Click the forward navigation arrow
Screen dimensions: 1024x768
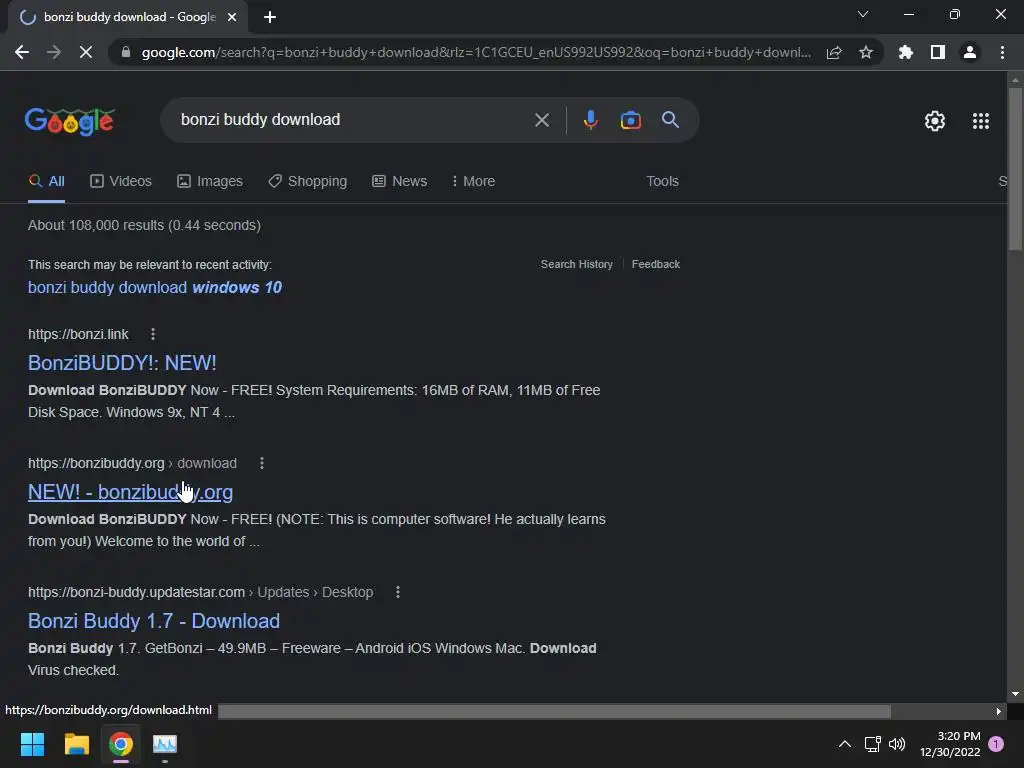coord(54,52)
